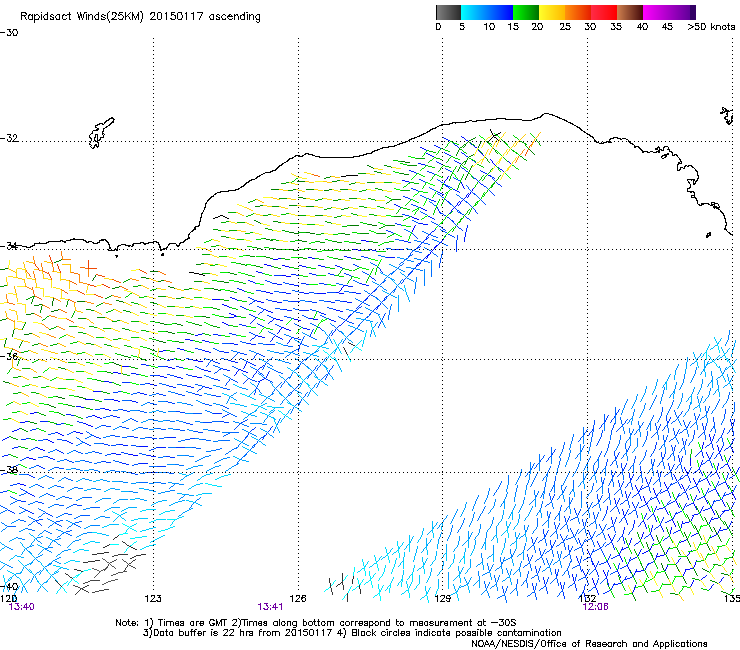Click the '10' legend scale label

click(489, 27)
